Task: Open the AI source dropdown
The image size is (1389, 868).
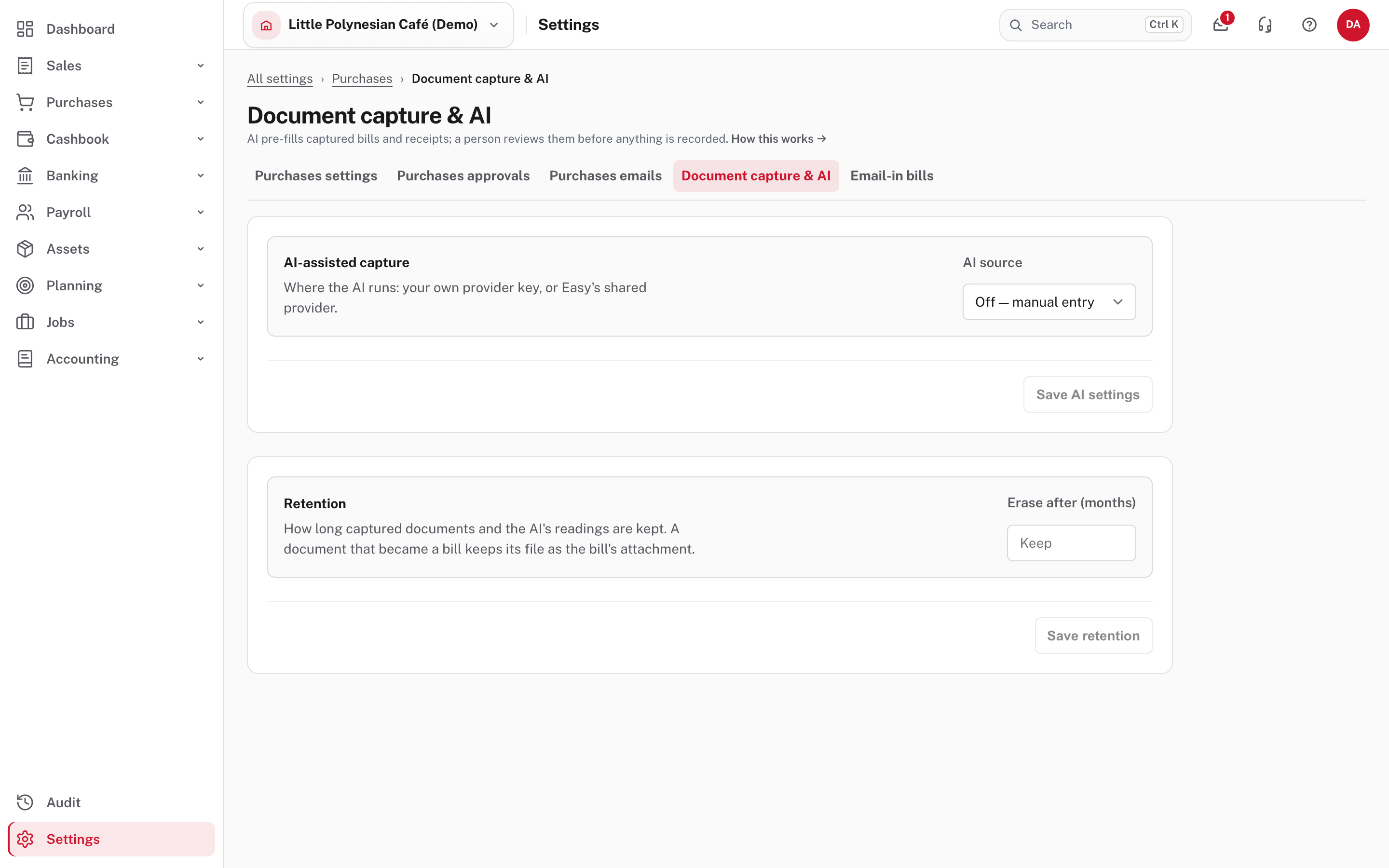Action: [x=1049, y=302]
